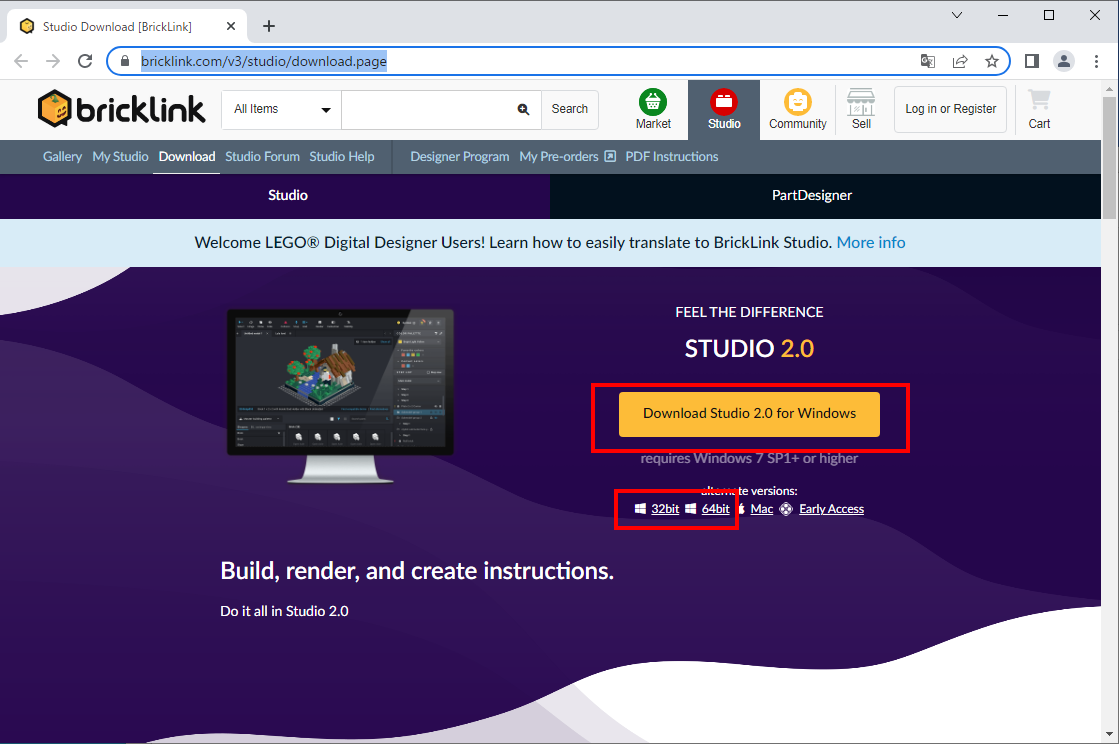
Task: Open the Chrome profile avatar
Action: point(1064,61)
